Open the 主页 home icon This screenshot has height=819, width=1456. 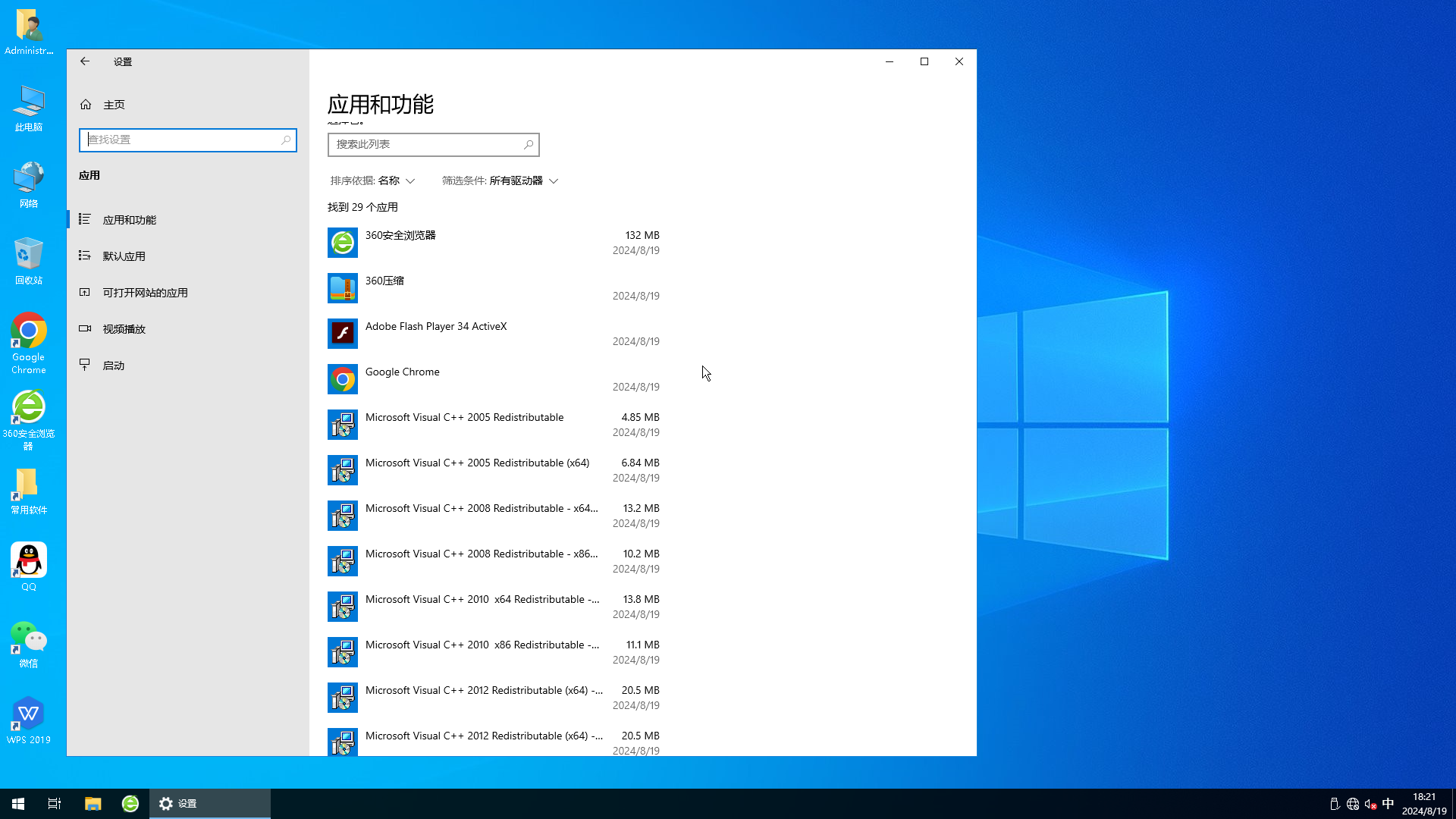pos(86,105)
